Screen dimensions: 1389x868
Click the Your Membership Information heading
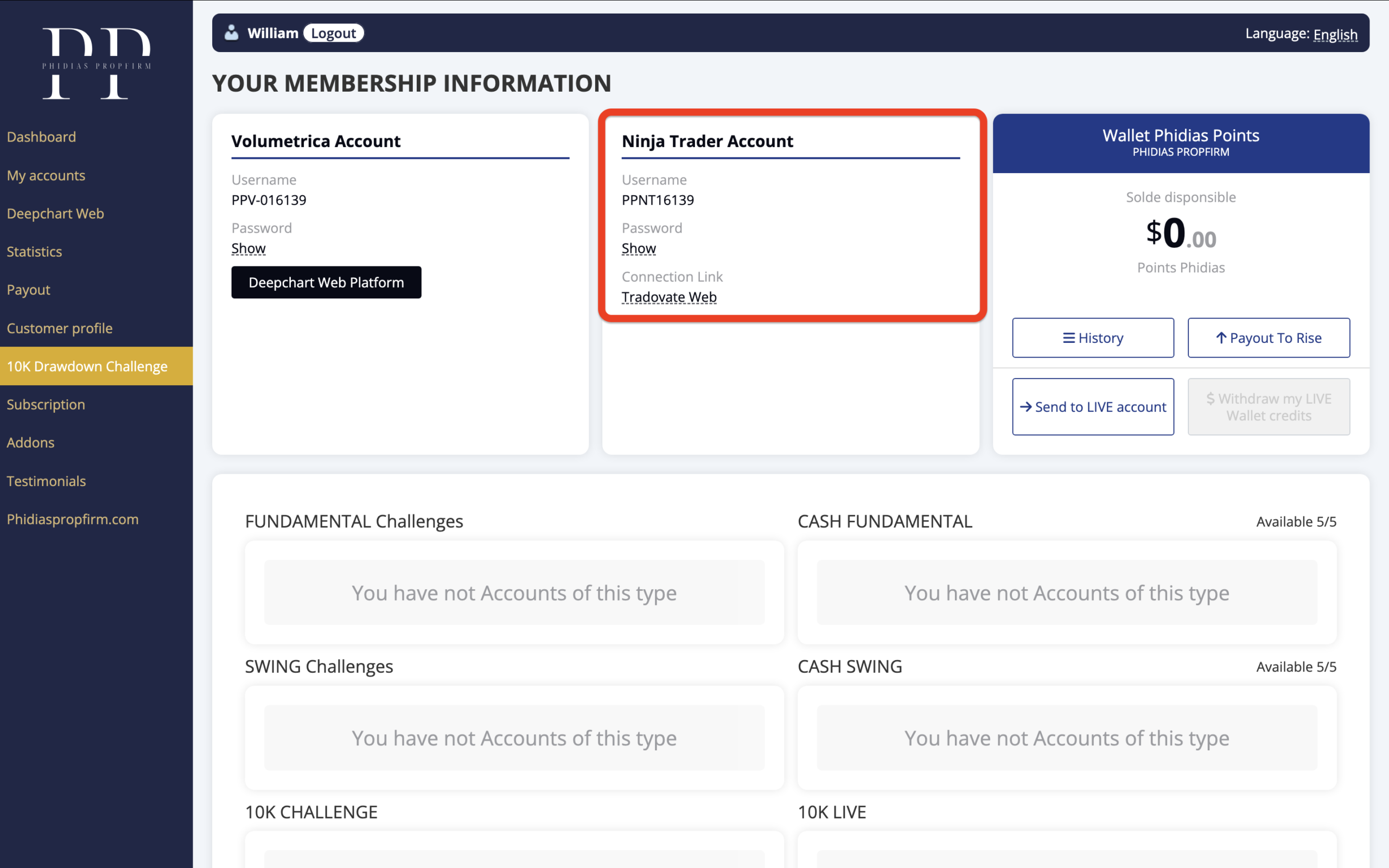(x=411, y=83)
